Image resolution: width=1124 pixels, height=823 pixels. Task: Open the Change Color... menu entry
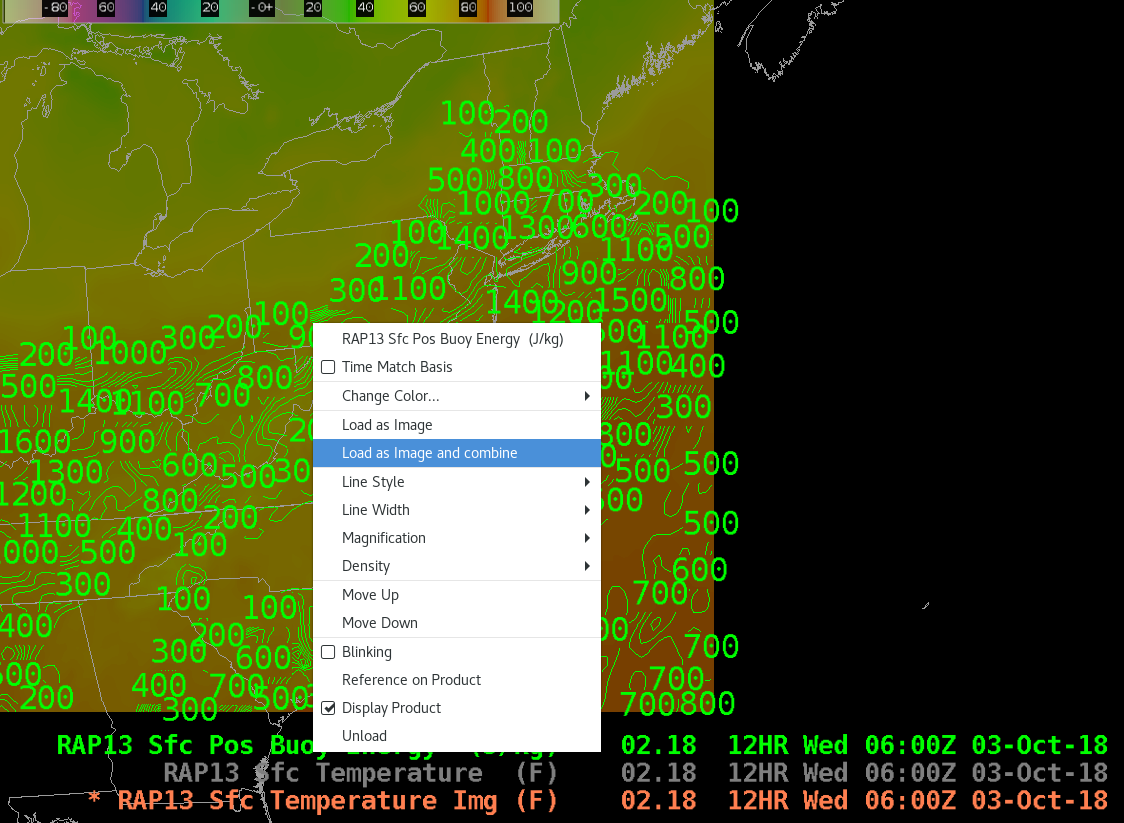pyautogui.click(x=457, y=396)
